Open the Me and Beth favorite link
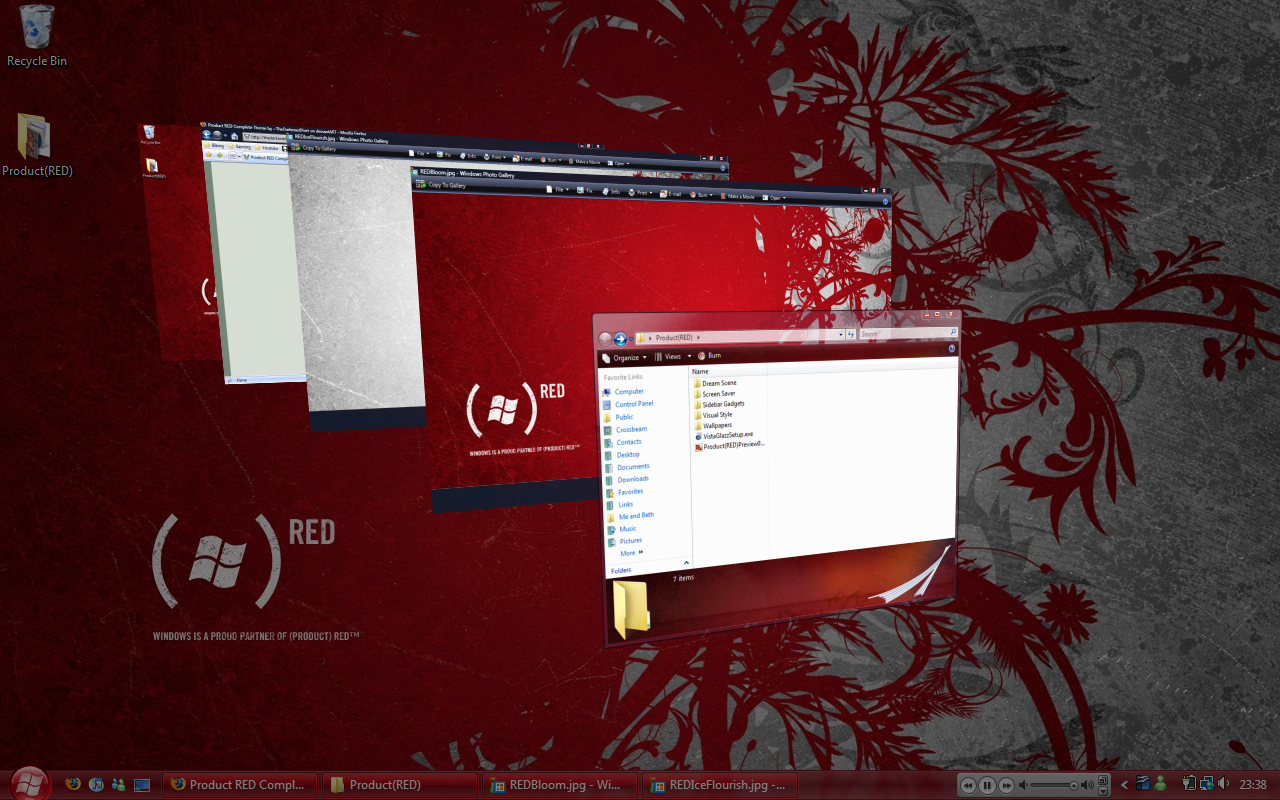 (636, 515)
